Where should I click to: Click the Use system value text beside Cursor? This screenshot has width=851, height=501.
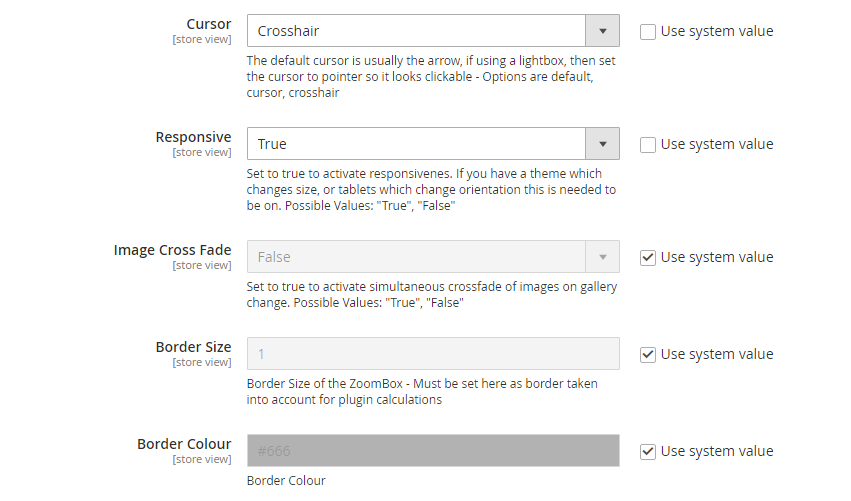coord(717,31)
